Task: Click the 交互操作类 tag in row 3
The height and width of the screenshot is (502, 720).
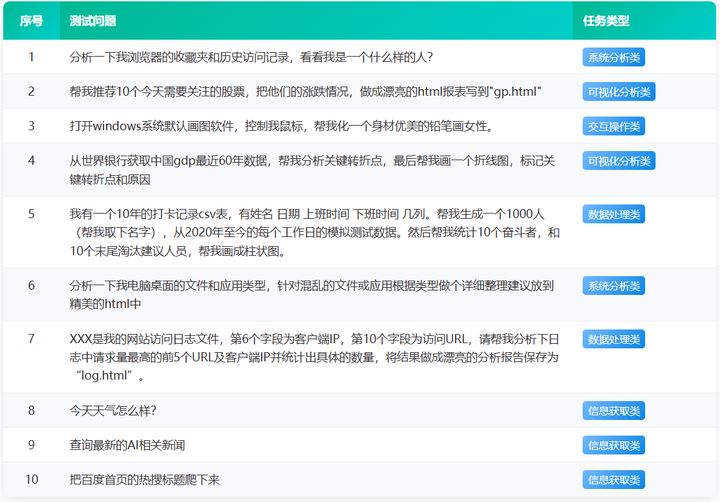Action: coord(613,126)
